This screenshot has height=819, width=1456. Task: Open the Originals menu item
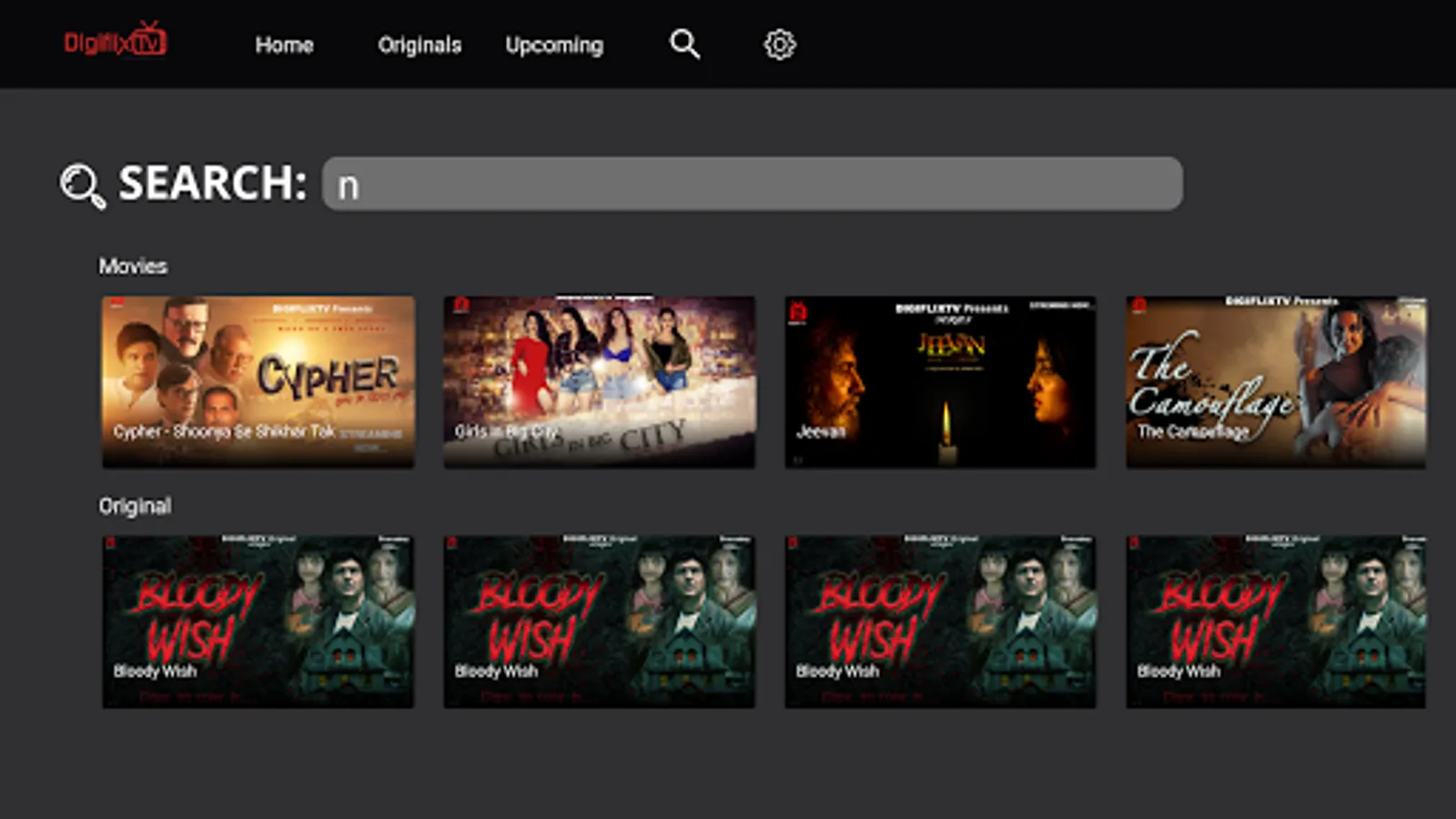pos(420,45)
